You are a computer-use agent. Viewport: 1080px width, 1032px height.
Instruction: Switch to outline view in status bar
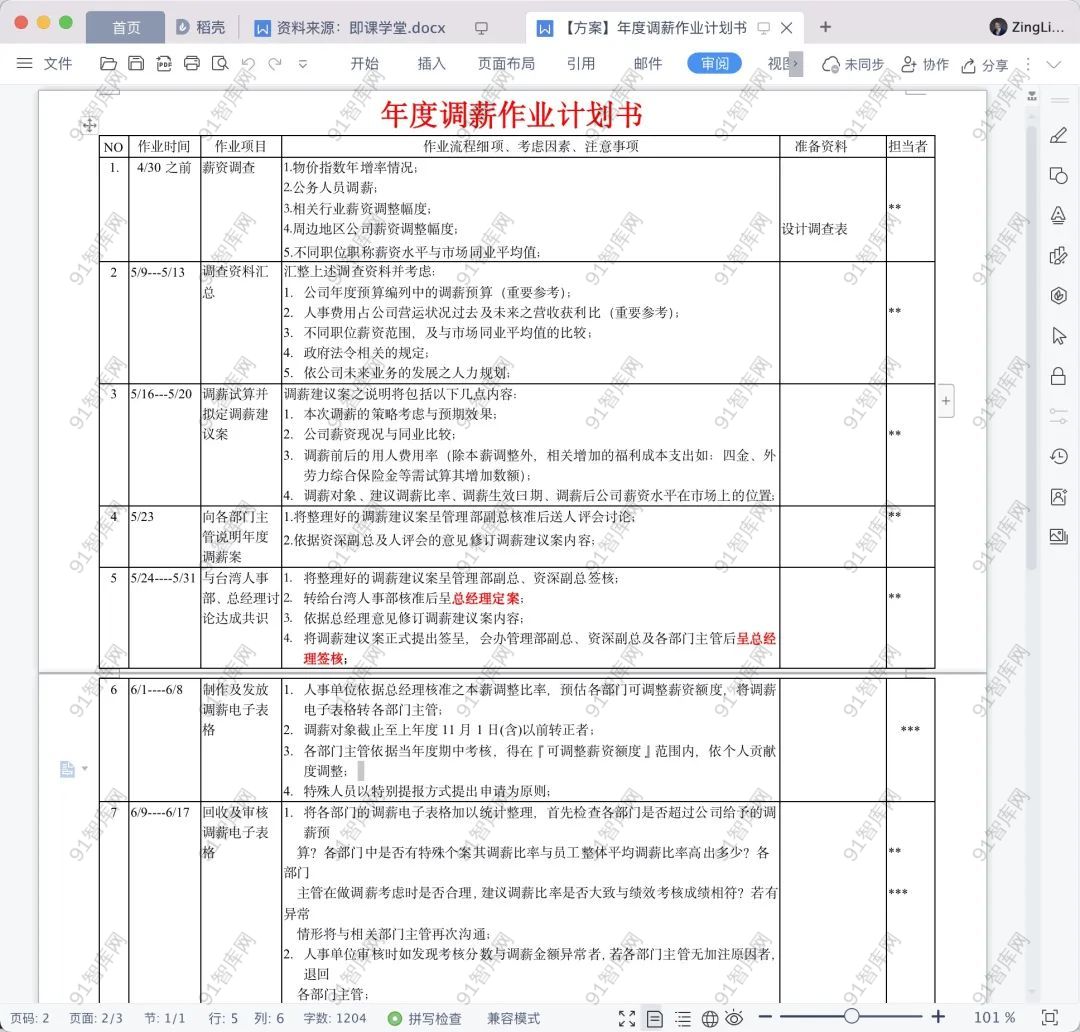coord(683,1018)
